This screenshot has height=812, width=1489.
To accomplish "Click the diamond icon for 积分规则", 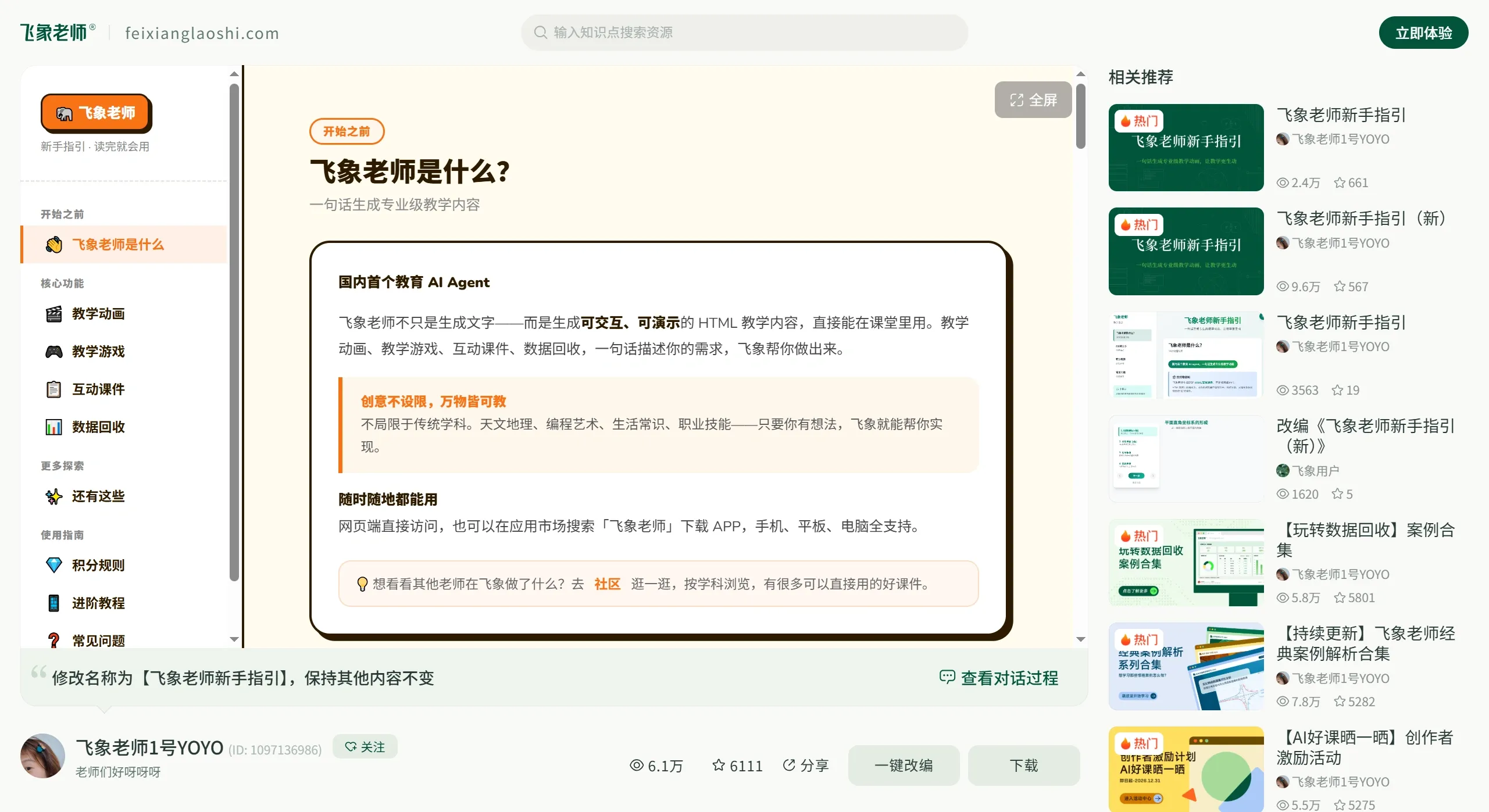I will pyautogui.click(x=54, y=565).
